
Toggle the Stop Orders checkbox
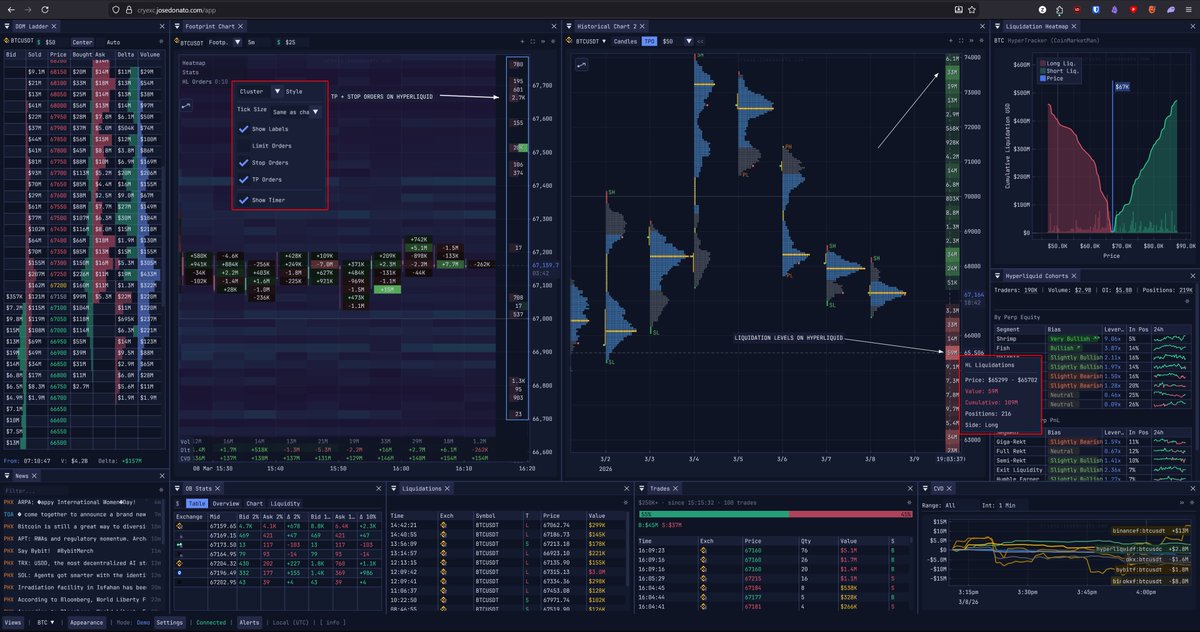pyautogui.click(x=244, y=162)
